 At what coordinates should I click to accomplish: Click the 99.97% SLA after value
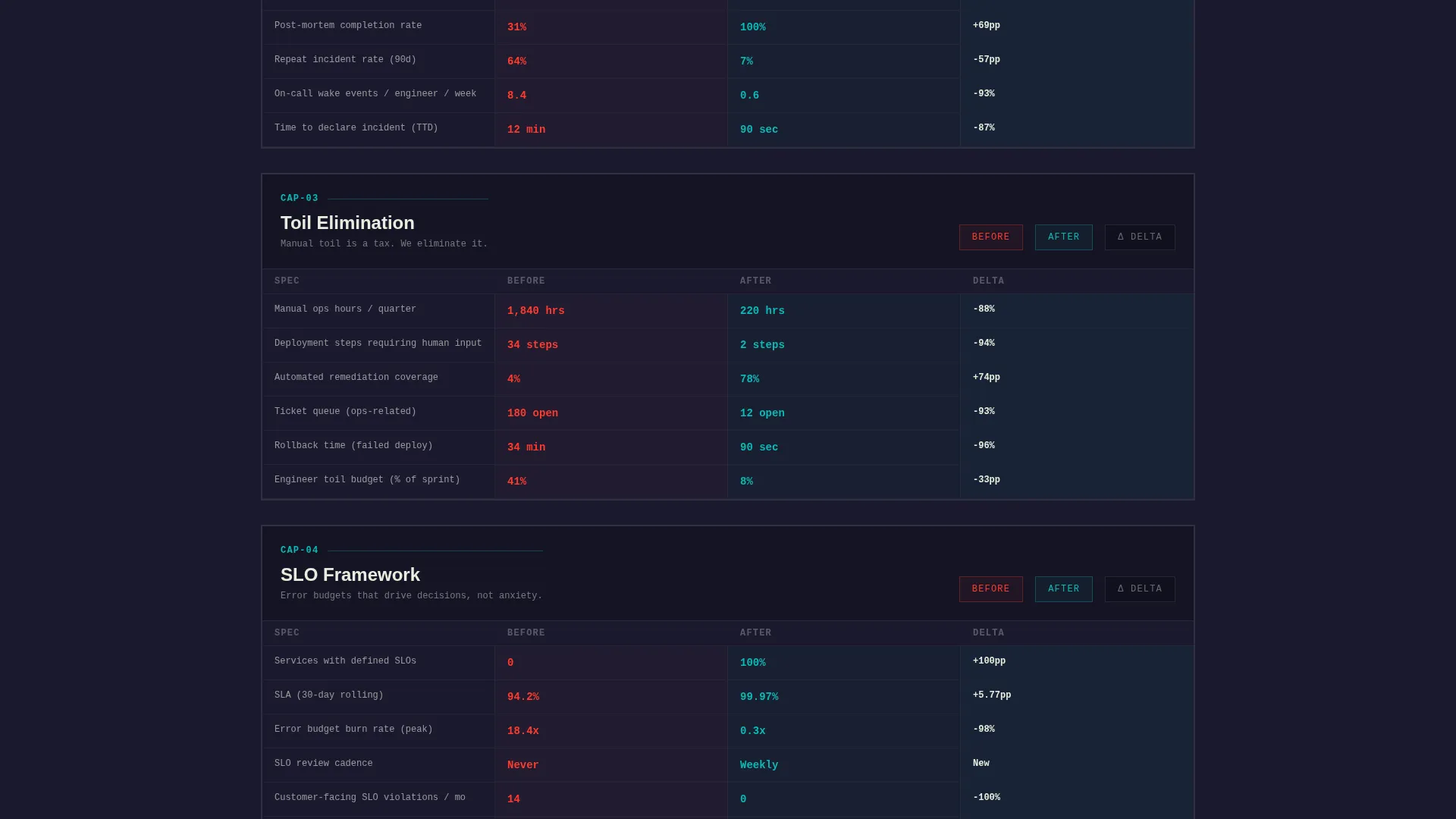pyautogui.click(x=759, y=697)
